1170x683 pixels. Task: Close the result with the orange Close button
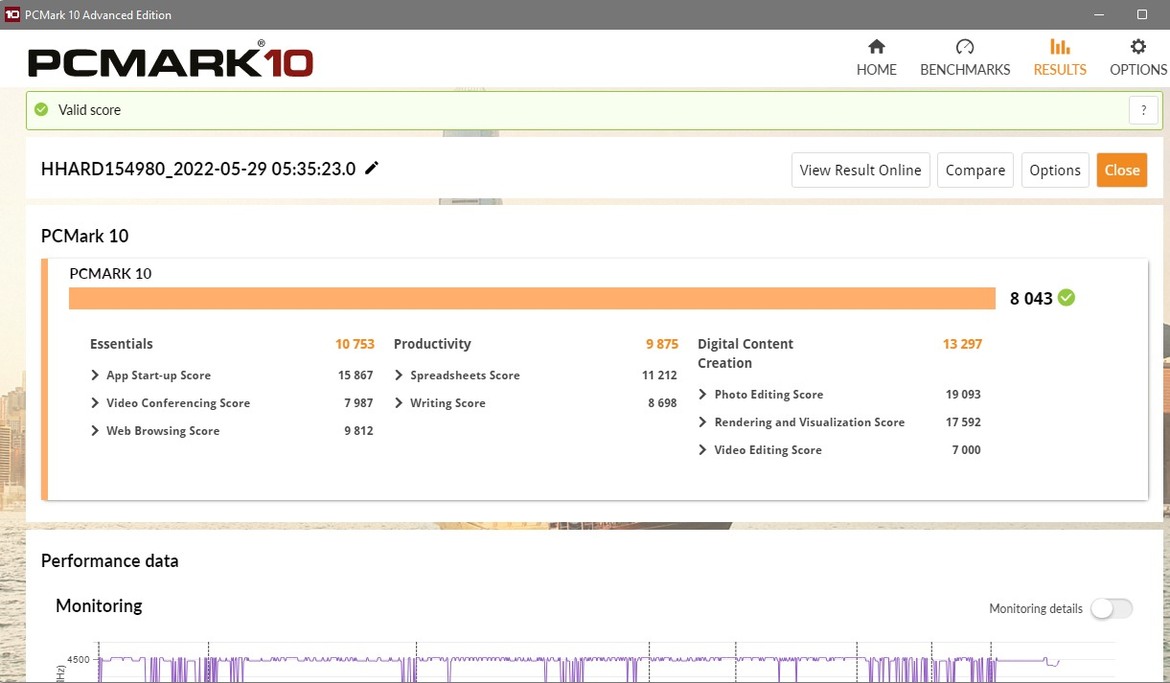tap(1121, 170)
